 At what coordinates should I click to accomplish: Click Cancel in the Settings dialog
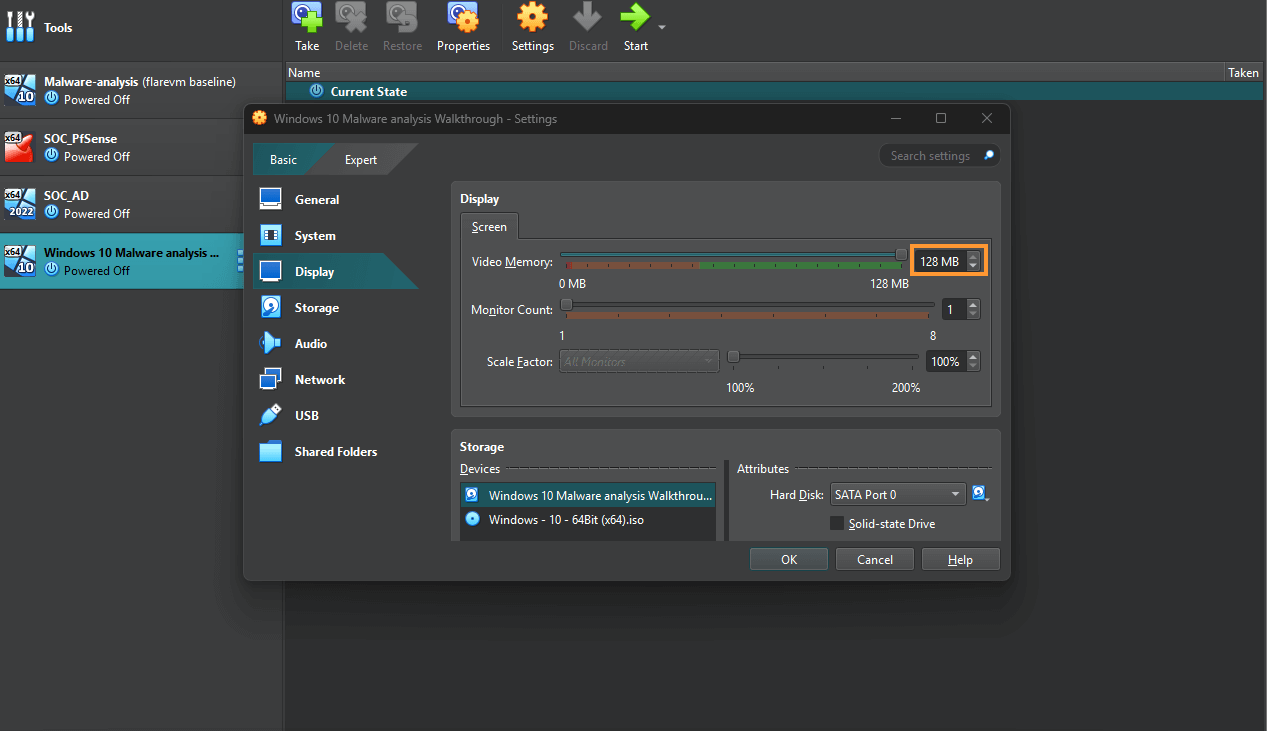(x=875, y=560)
